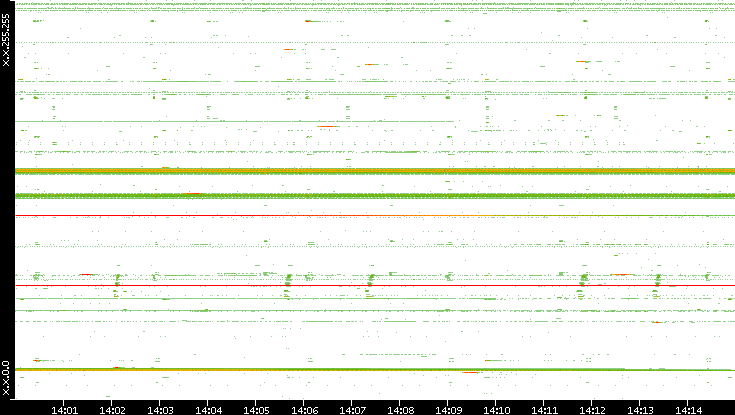
Task: Click the X.X.255.255 vertical axis label
Action: (6, 40)
